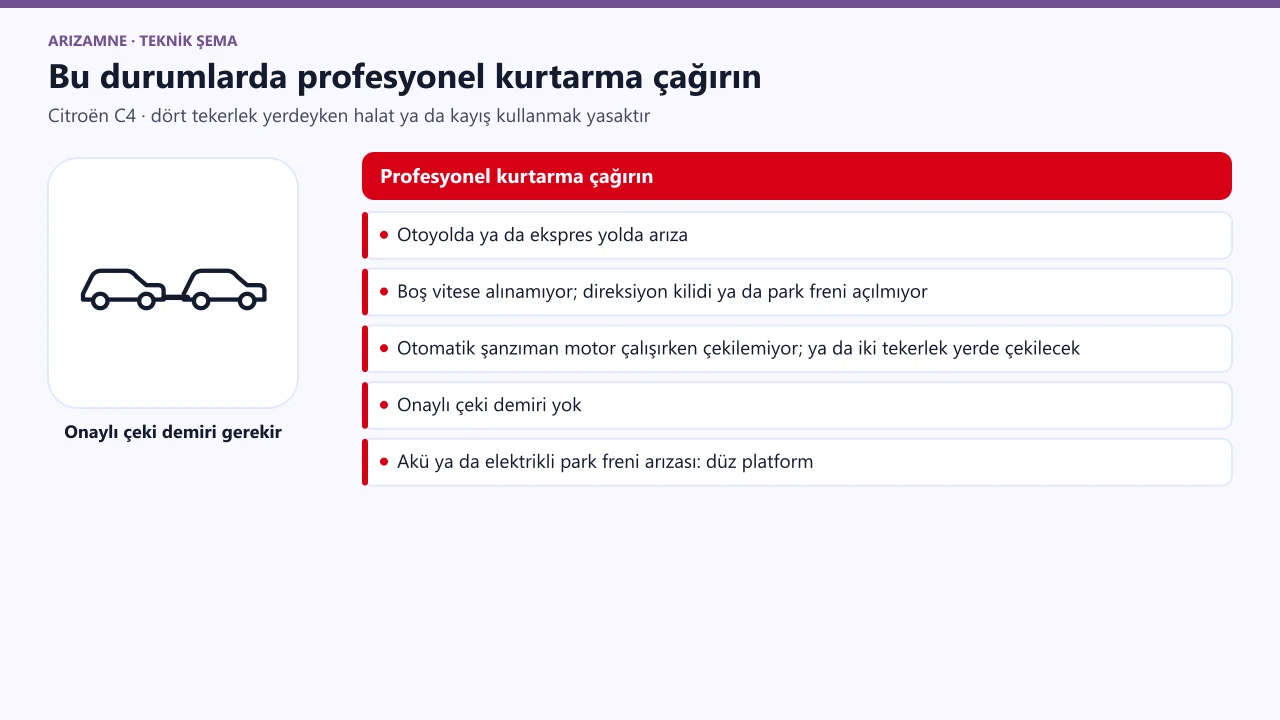Image resolution: width=1280 pixels, height=720 pixels.
Task: Click the red 'Profesyonel kurtarma çağırın' header
Action: point(797,176)
